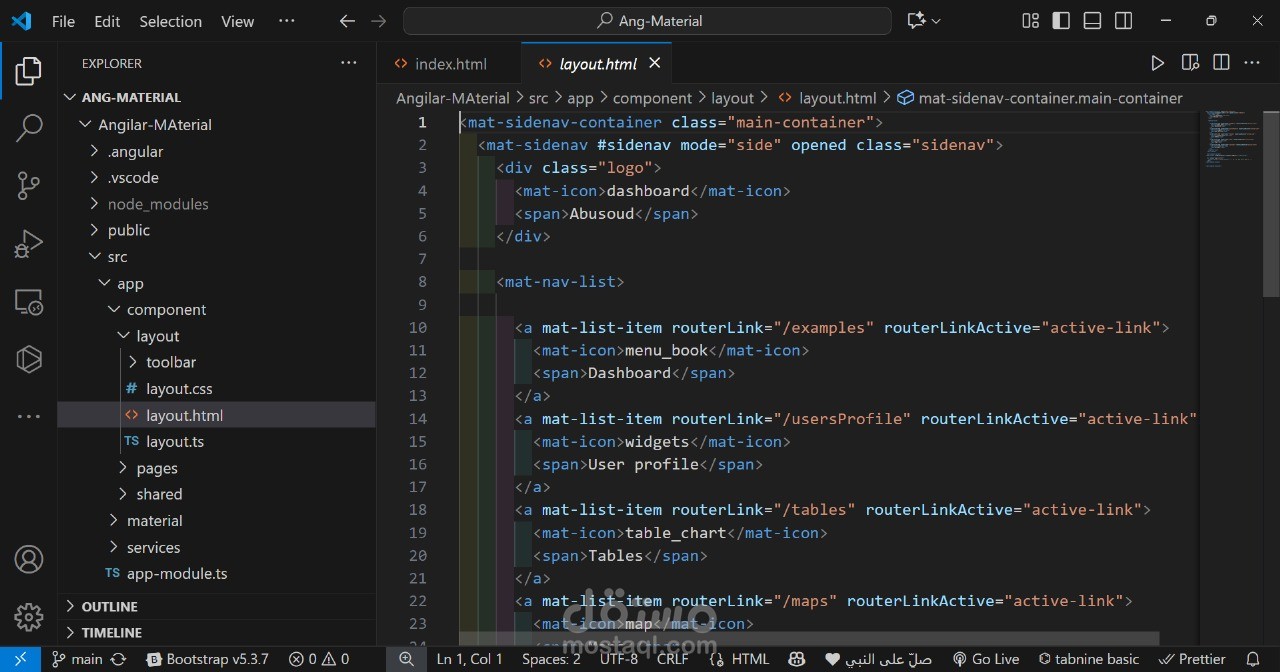Show additional activity bar views ellipsis
This screenshot has height=672, width=1280.
[29, 416]
